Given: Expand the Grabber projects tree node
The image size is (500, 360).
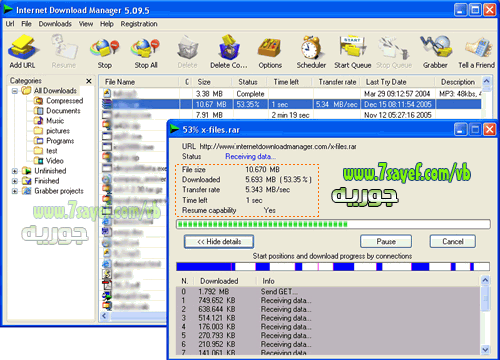Looking at the screenshot, I should (15, 191).
